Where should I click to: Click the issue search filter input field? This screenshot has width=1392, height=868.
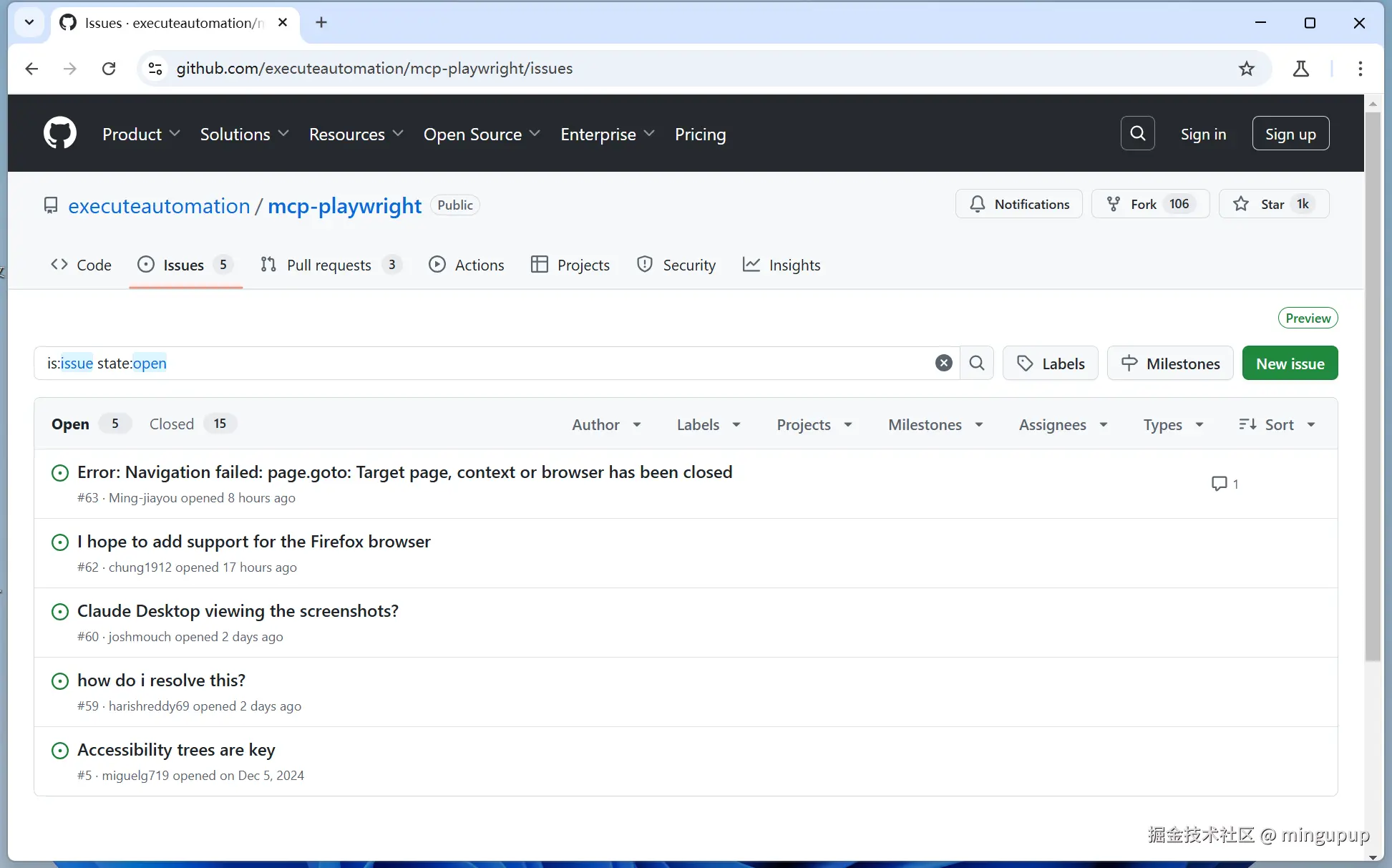[x=501, y=364]
